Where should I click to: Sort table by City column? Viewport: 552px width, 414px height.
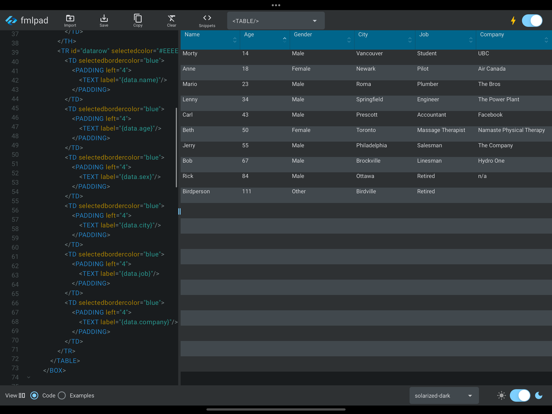410,40
